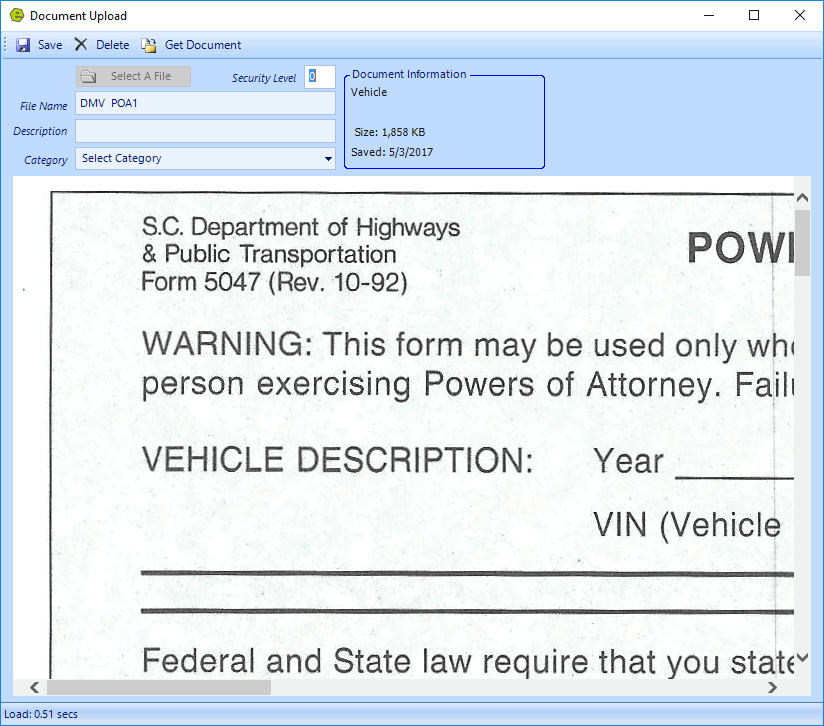This screenshot has width=824, height=726.
Task: Click the Get Document clipboard icon
Action: (149, 45)
